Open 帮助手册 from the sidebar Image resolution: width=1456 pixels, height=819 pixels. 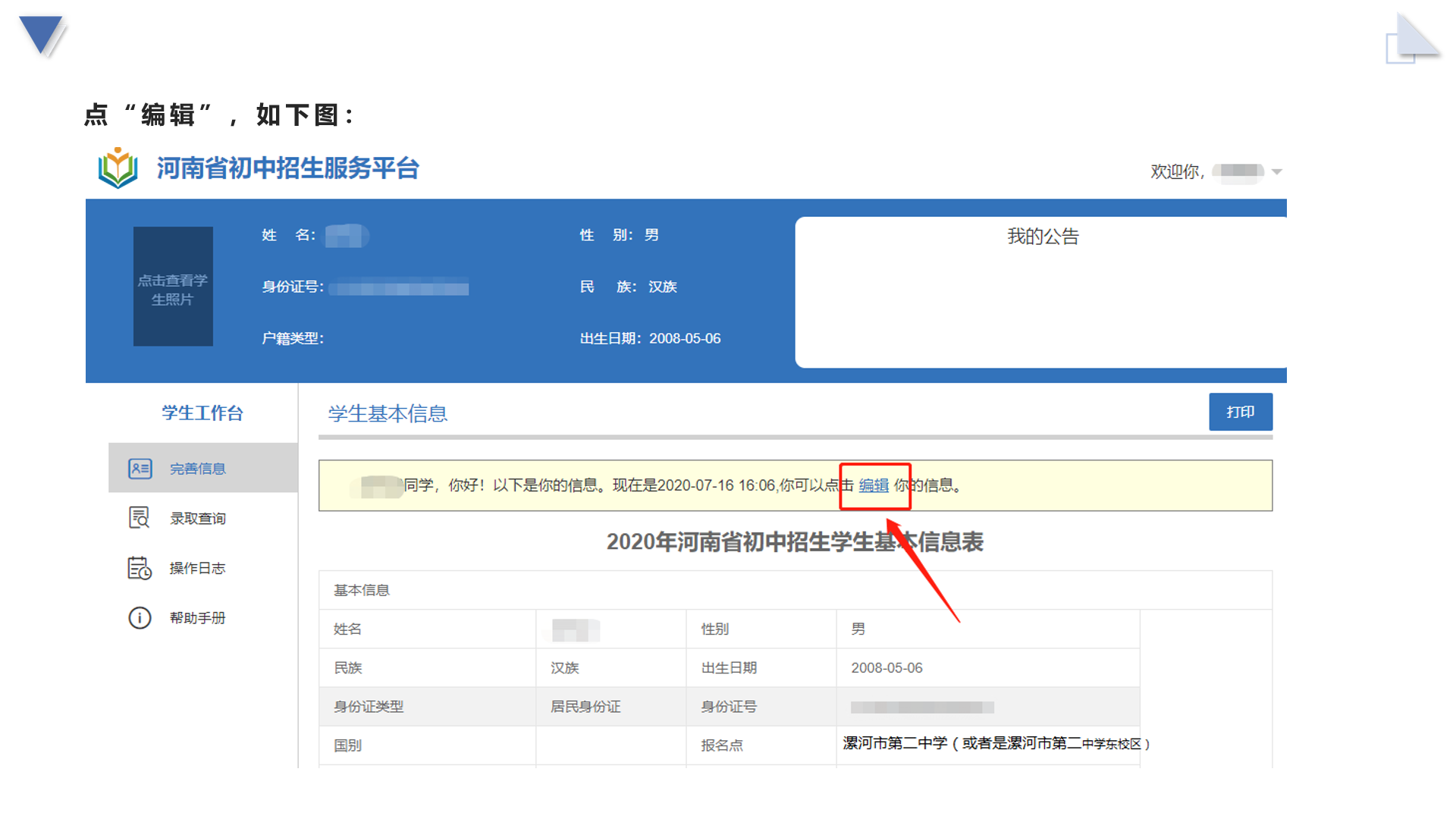197,618
